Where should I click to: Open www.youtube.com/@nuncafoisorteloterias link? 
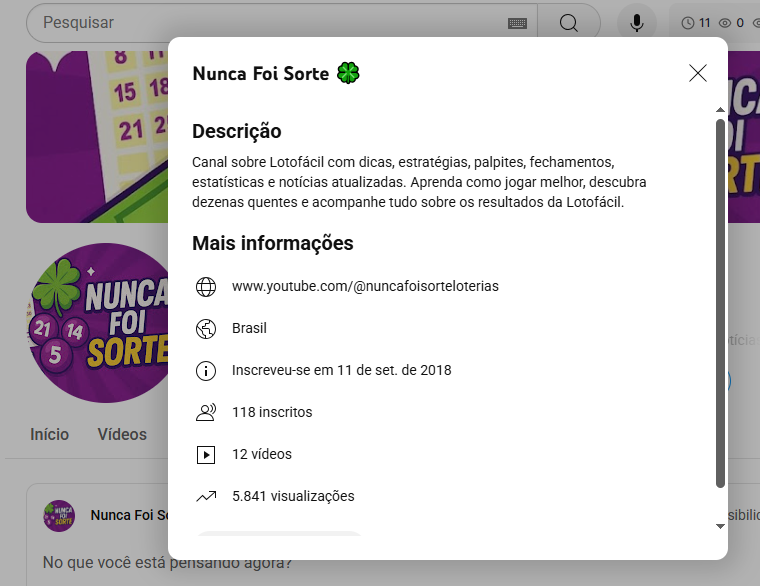pos(365,286)
